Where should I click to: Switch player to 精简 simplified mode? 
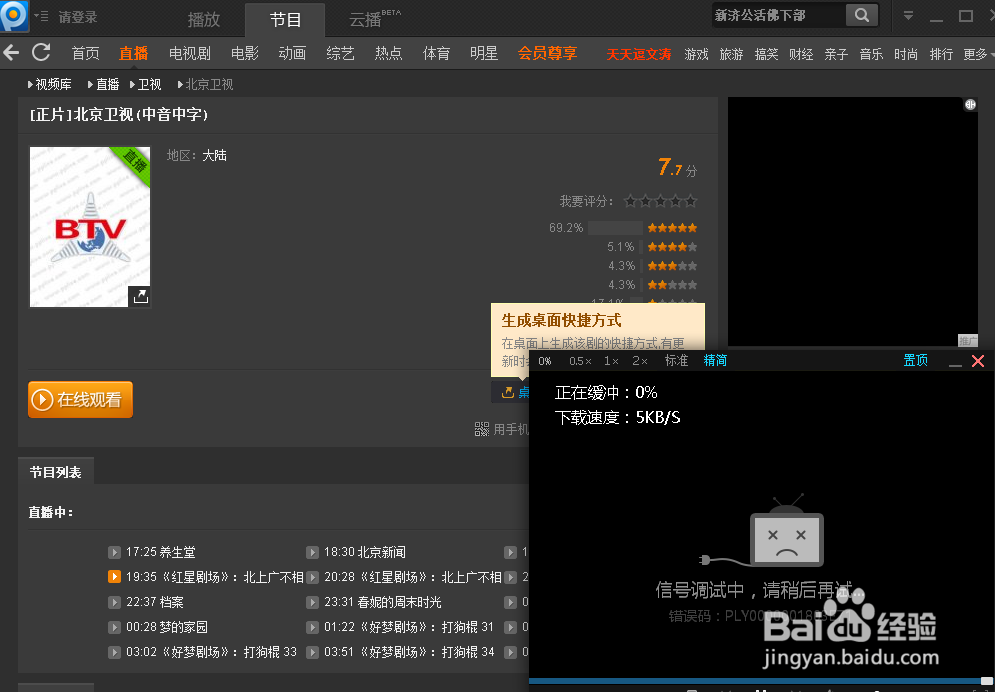click(714, 360)
